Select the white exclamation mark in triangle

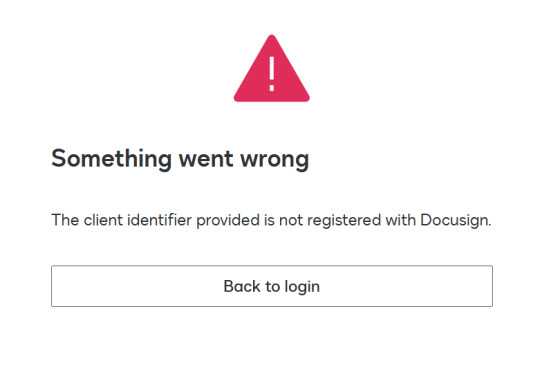pos(271,74)
